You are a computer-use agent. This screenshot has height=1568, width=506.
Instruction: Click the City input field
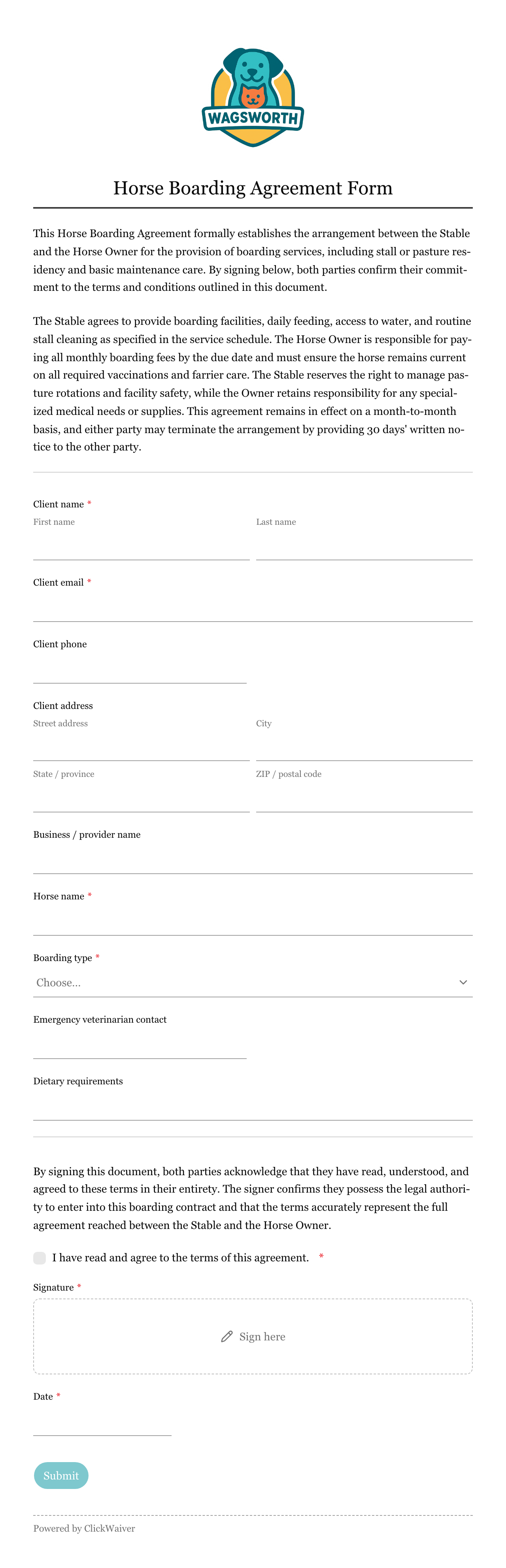[364, 747]
